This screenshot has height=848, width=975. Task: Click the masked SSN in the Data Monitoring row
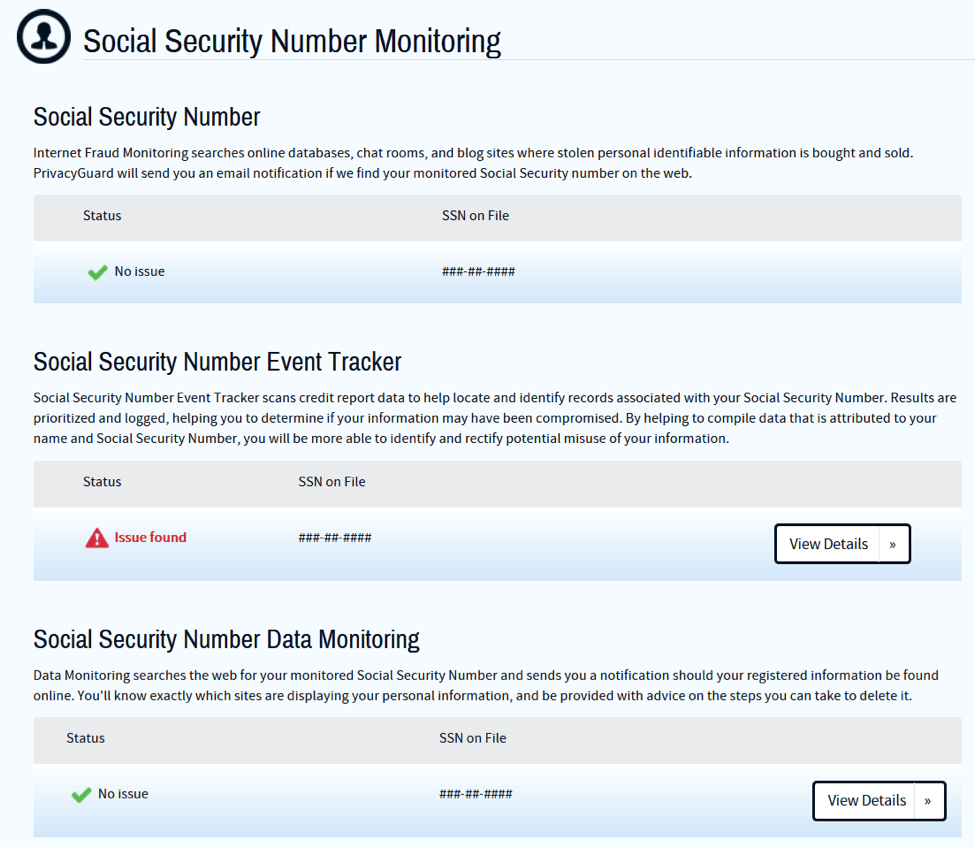(x=476, y=794)
